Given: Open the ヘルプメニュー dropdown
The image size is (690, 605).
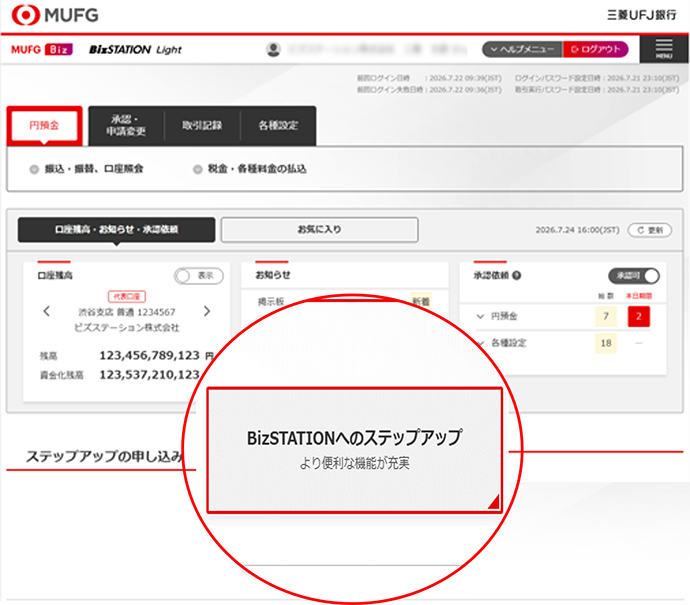Looking at the screenshot, I should point(520,49).
